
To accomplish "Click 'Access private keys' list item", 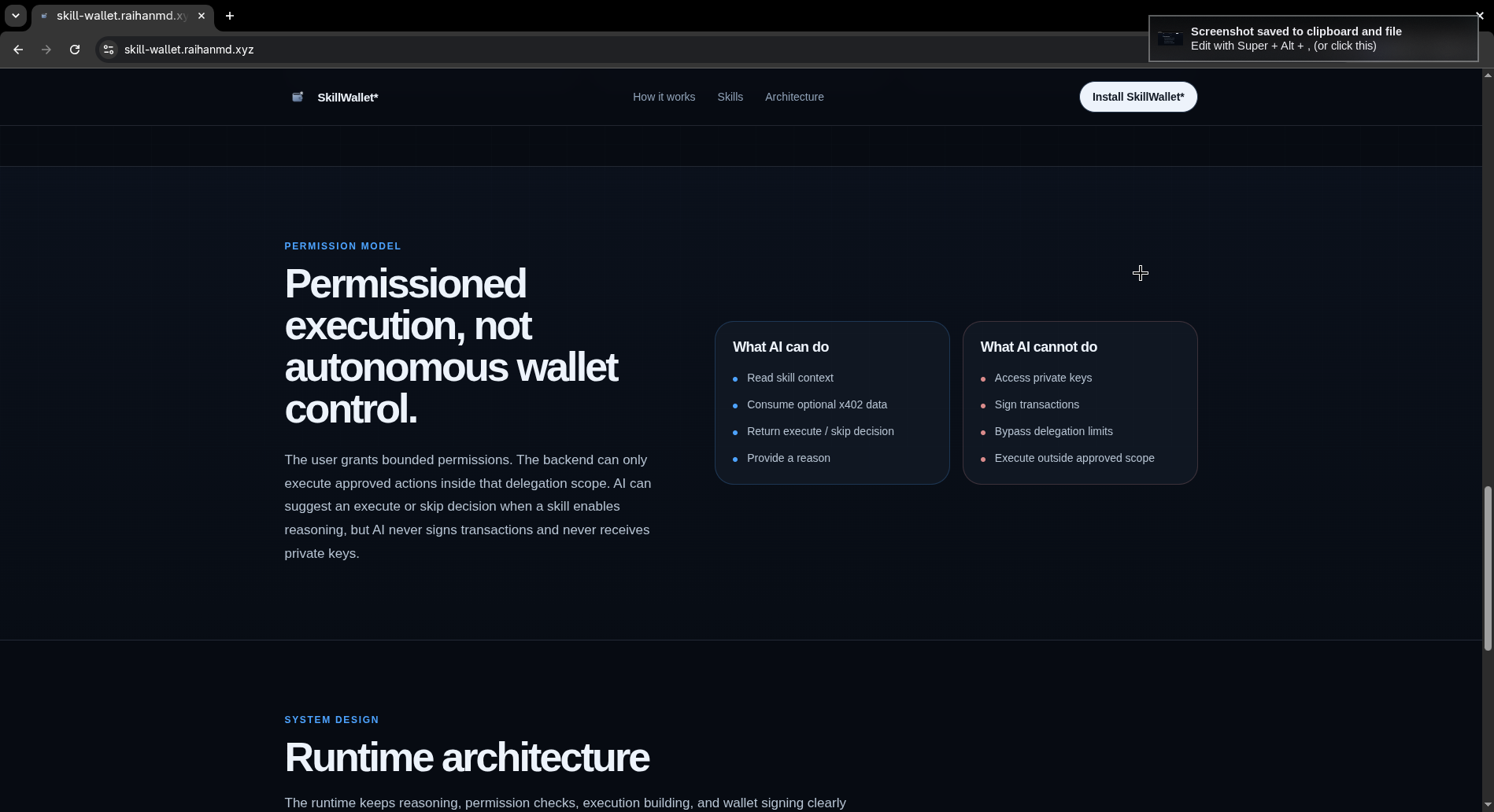I will (1043, 378).
